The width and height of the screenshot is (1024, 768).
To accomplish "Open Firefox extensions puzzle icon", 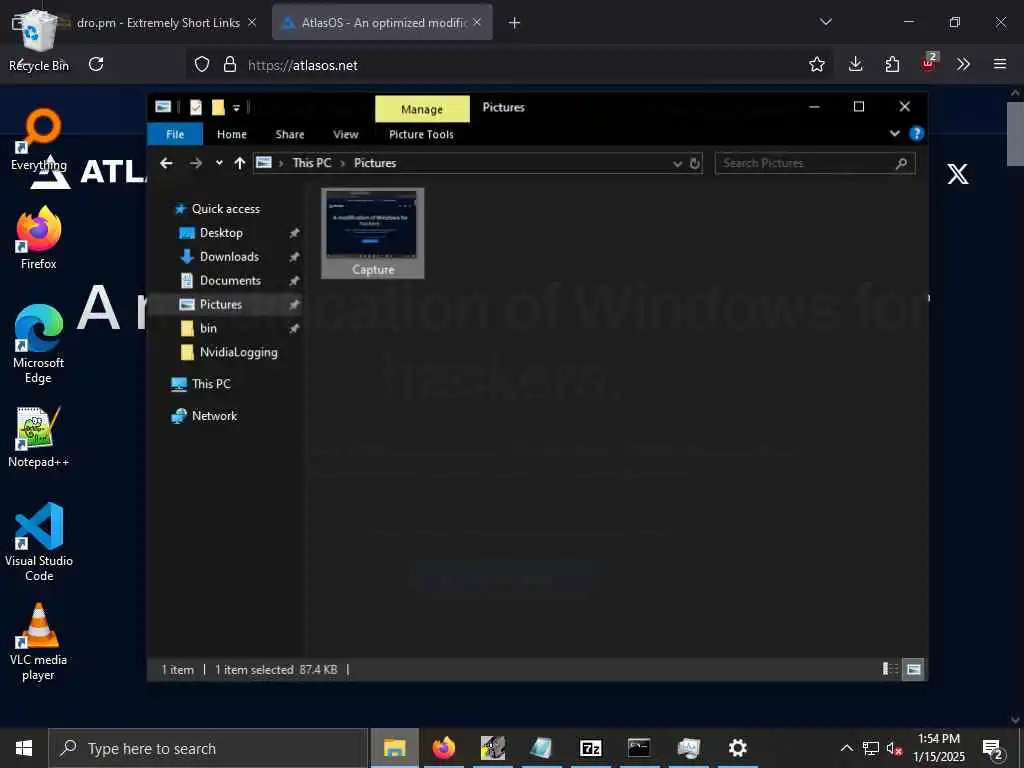I will (892, 64).
